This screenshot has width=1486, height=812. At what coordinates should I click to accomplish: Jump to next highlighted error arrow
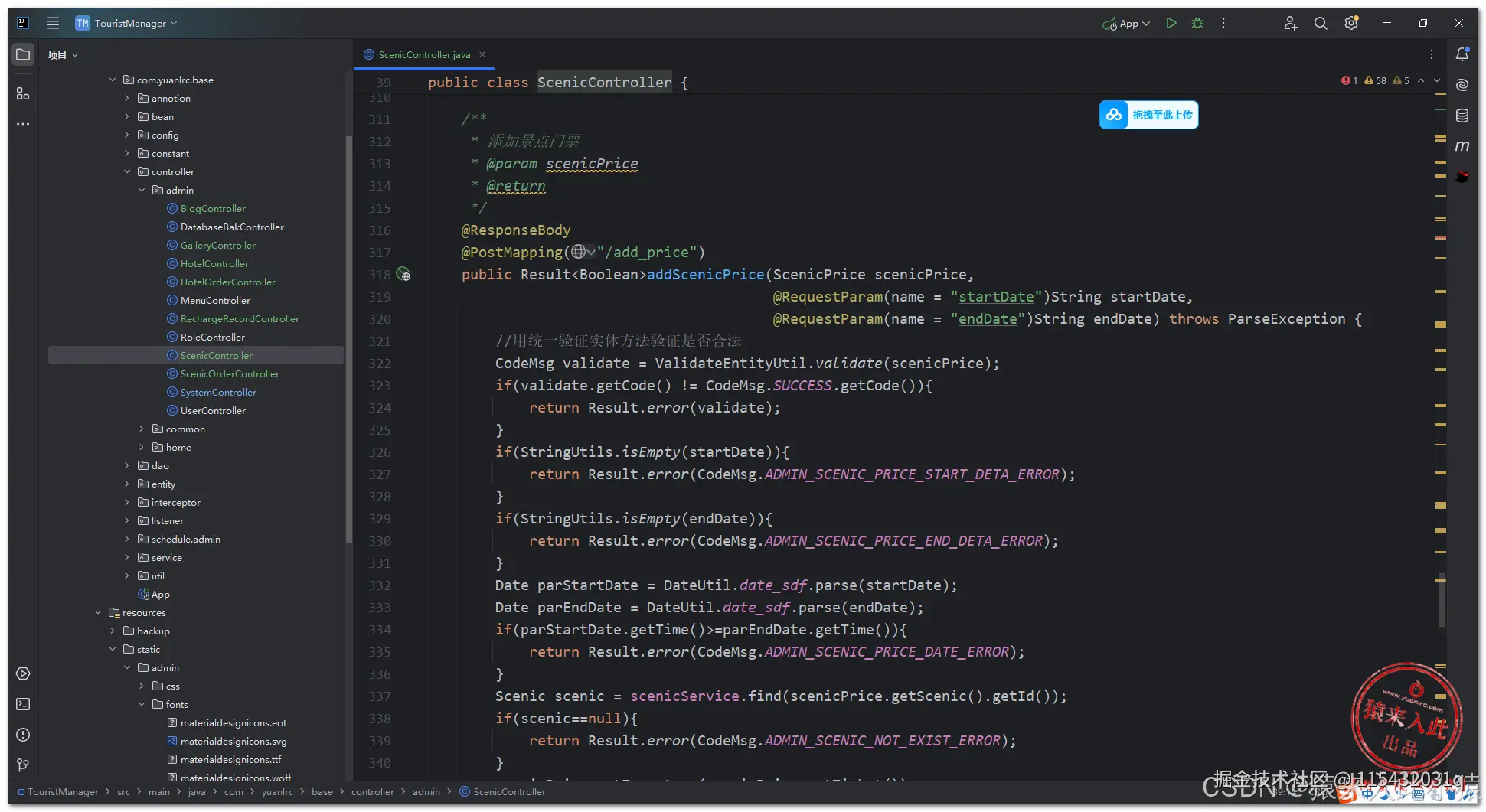click(1437, 80)
